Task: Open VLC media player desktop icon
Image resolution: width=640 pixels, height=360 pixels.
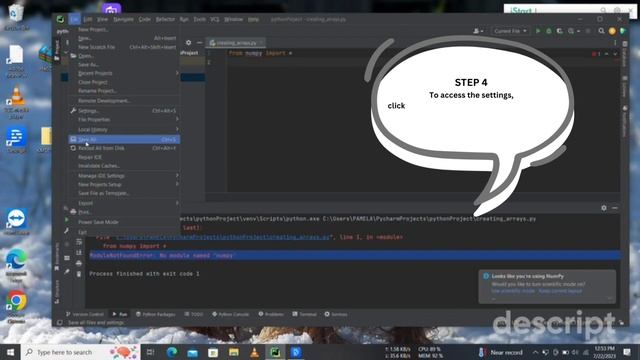Action: pyautogui.click(x=16, y=102)
